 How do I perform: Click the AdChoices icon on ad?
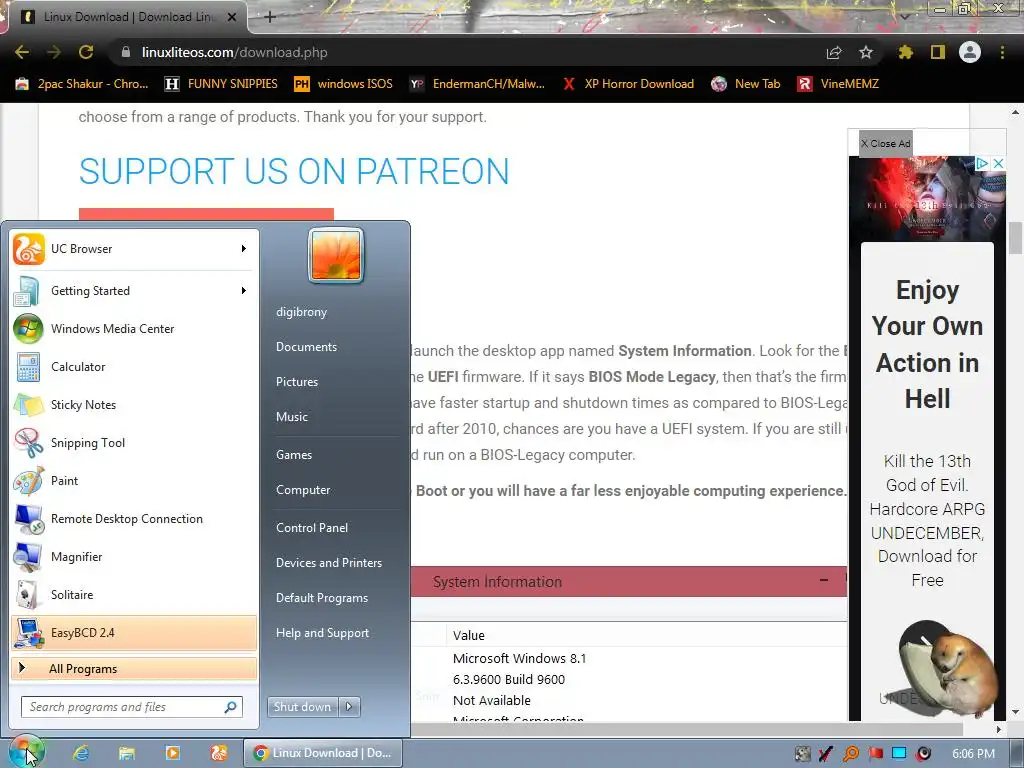(x=982, y=163)
